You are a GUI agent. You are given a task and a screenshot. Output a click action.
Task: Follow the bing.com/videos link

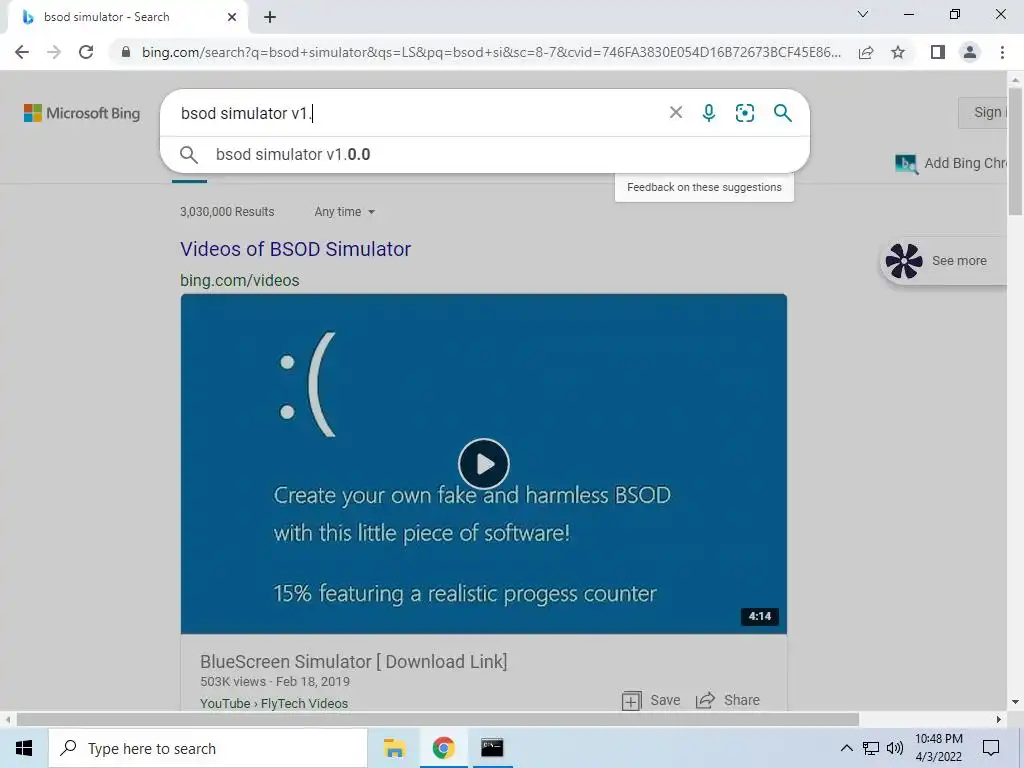tap(240, 280)
